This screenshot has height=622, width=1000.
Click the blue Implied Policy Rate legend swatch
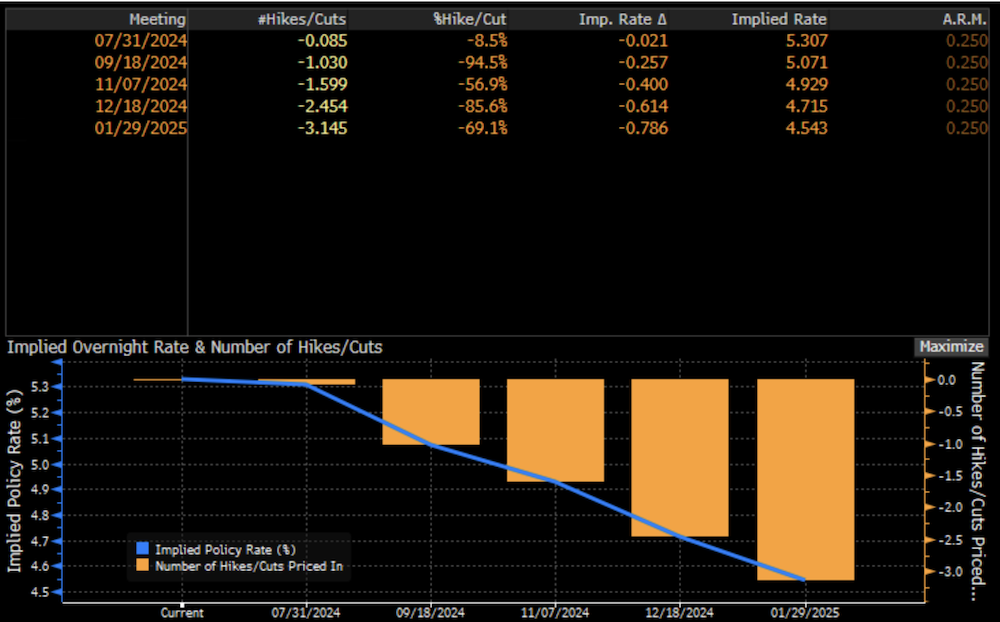(142, 549)
